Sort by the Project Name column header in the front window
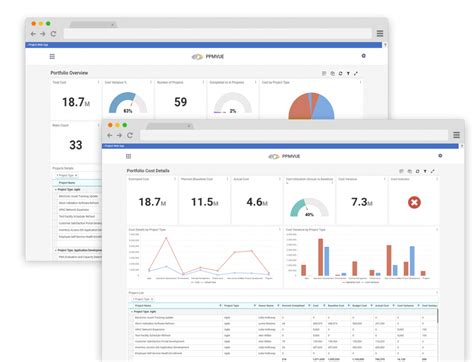The width and height of the screenshot is (474, 362). click(143, 306)
